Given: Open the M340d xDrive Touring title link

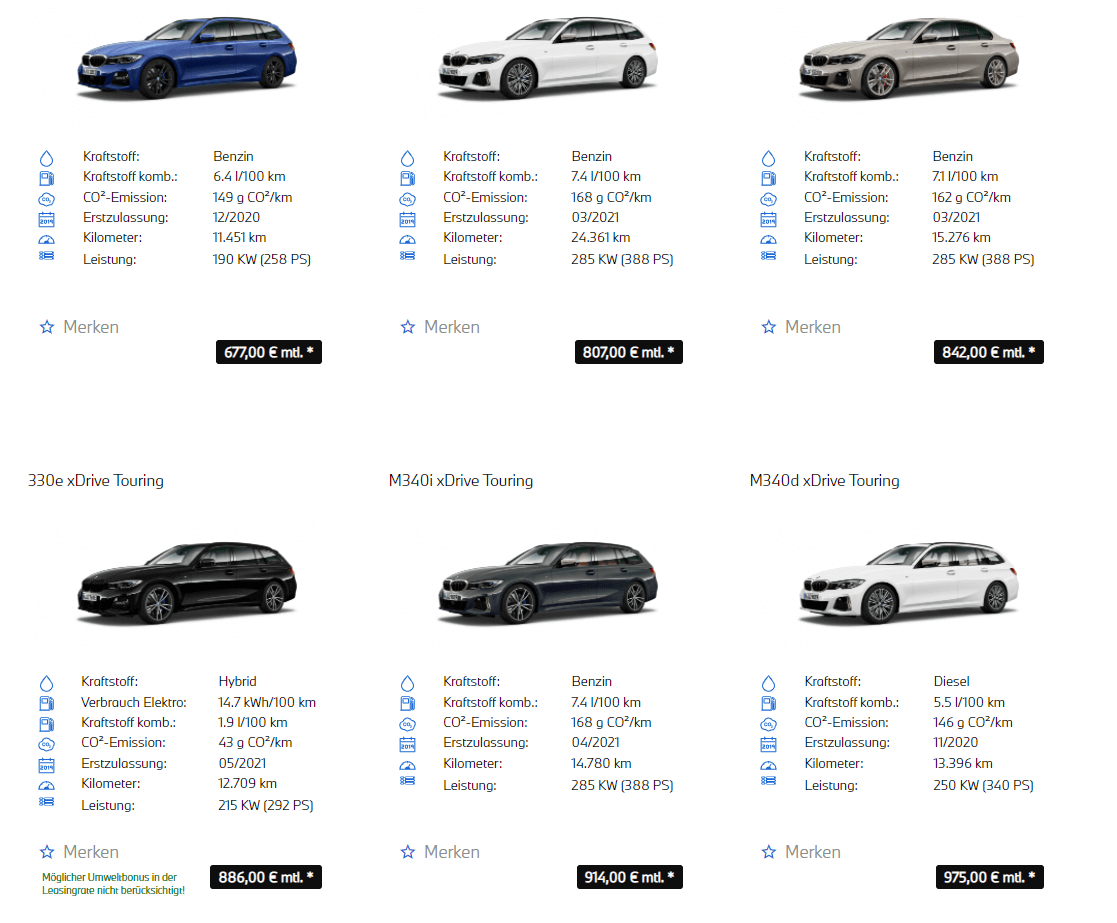Looking at the screenshot, I should click(x=824, y=481).
